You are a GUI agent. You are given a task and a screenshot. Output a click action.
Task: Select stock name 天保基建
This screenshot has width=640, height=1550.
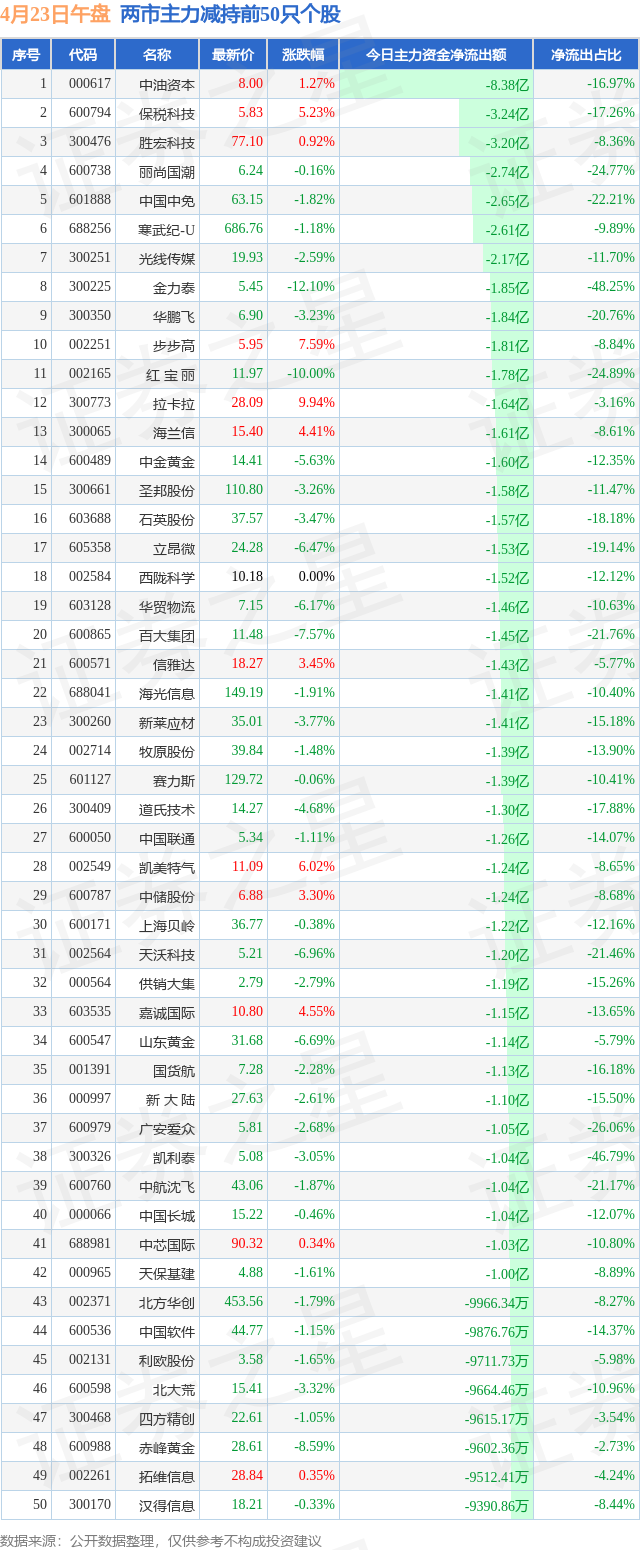pos(167,1273)
